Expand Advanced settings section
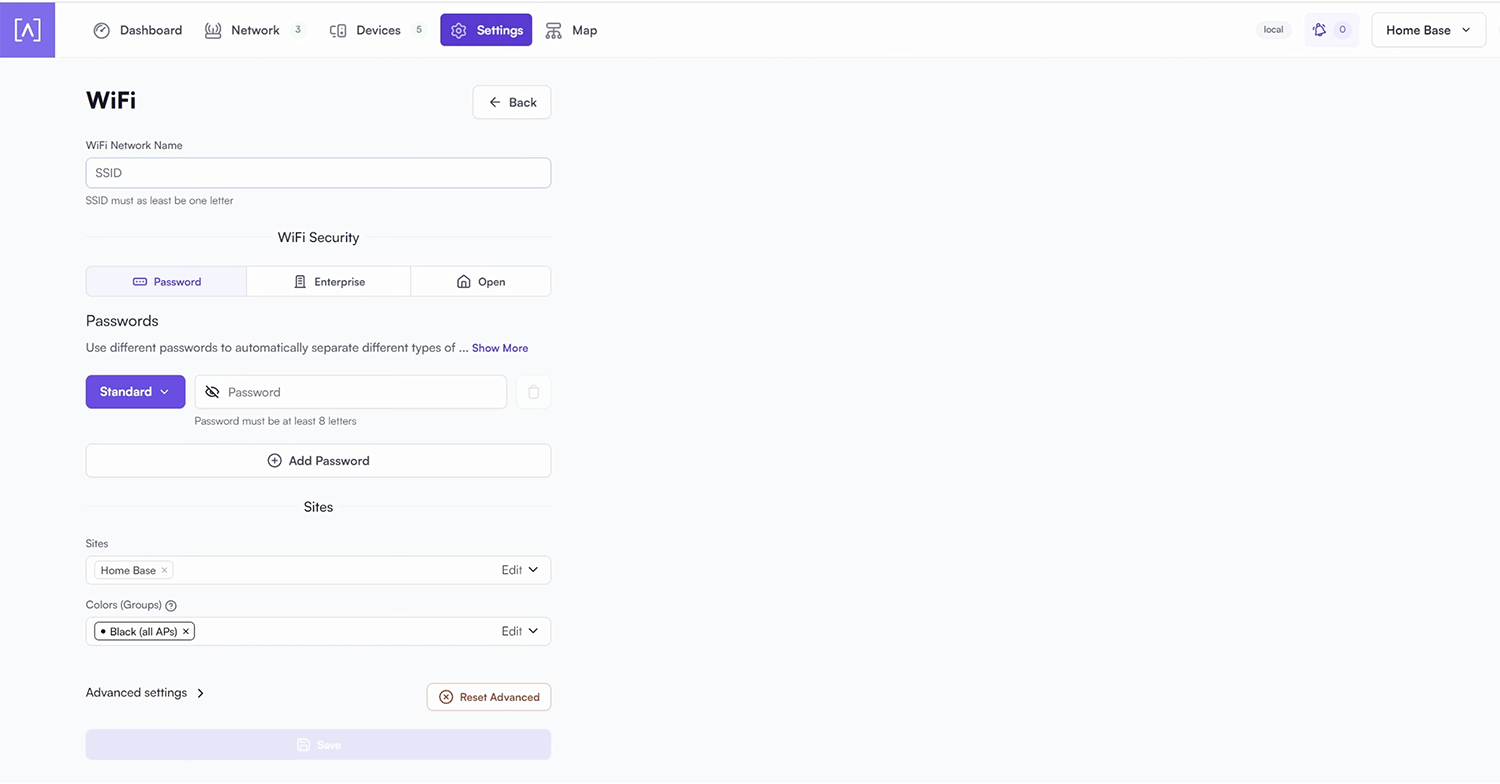The width and height of the screenshot is (1500, 784). tap(145, 693)
